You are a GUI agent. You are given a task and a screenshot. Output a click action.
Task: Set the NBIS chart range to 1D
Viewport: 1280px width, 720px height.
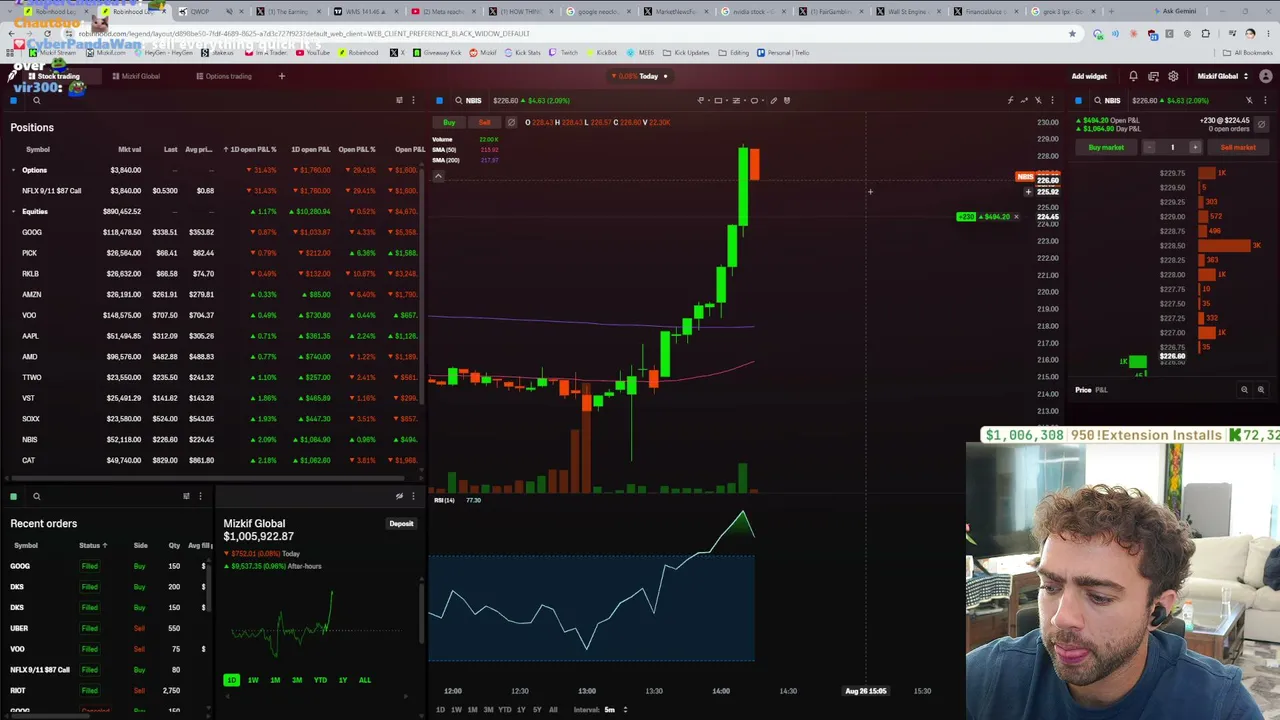click(440, 710)
